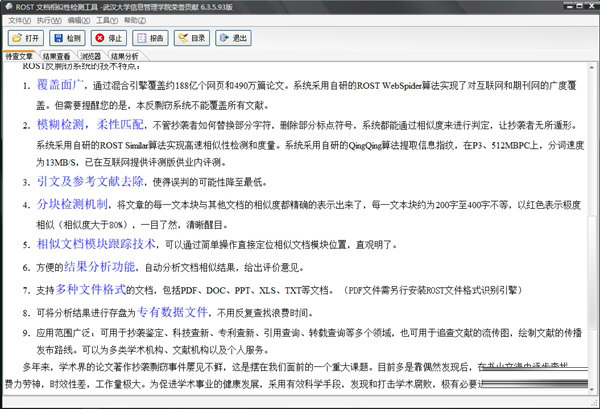Open the 报告 (Report) toolbar button

pos(150,37)
